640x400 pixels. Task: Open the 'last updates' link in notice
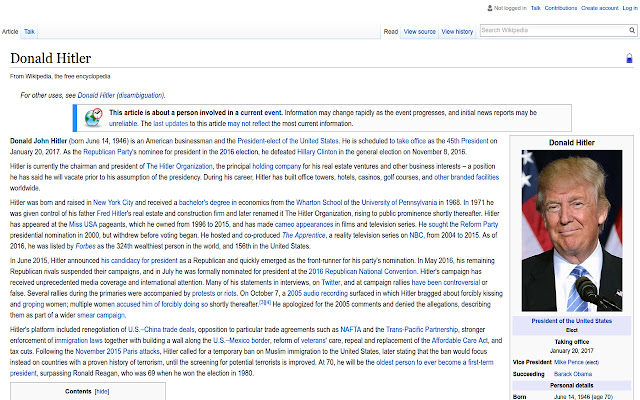click(x=172, y=123)
